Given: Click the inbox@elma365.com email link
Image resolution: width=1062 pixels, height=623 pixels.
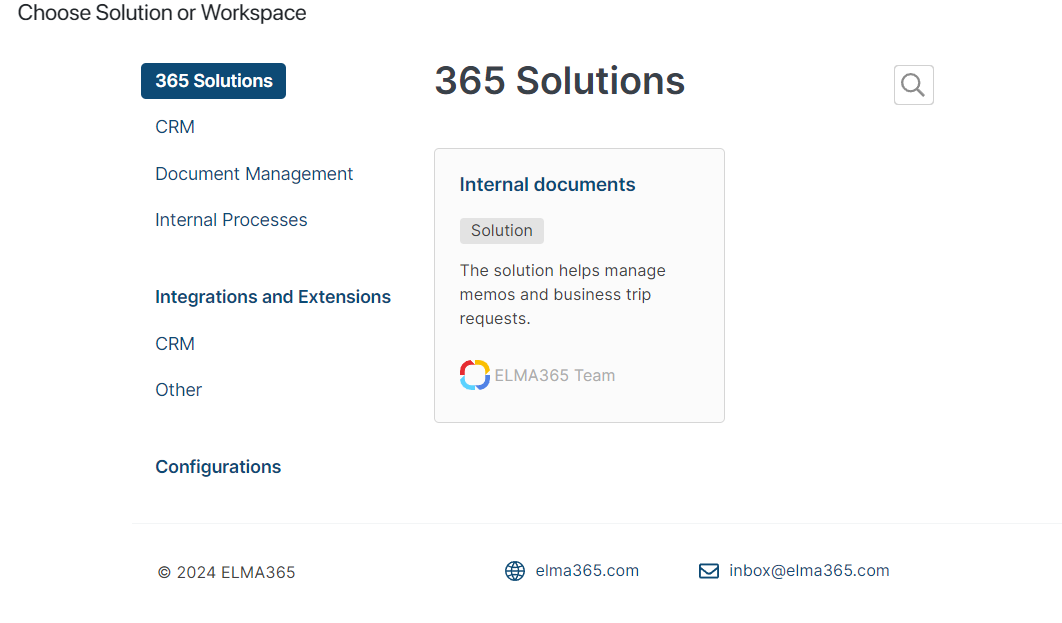Looking at the screenshot, I should pos(809,570).
